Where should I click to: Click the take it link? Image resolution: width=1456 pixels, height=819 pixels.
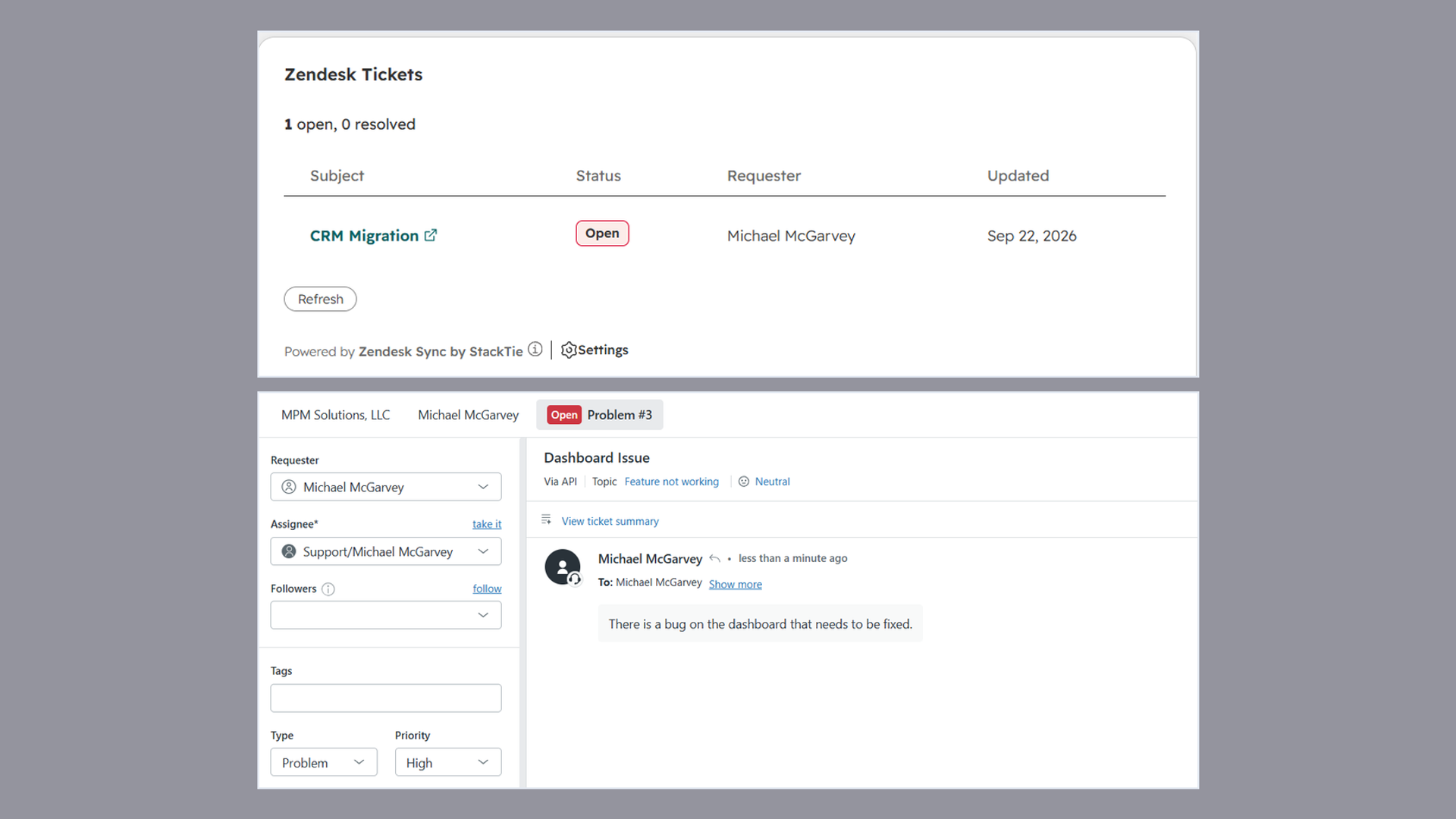(487, 524)
